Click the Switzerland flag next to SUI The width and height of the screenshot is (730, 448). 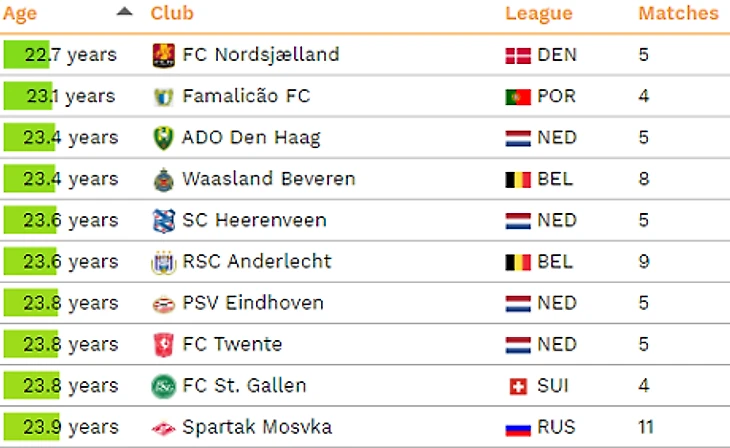518,386
